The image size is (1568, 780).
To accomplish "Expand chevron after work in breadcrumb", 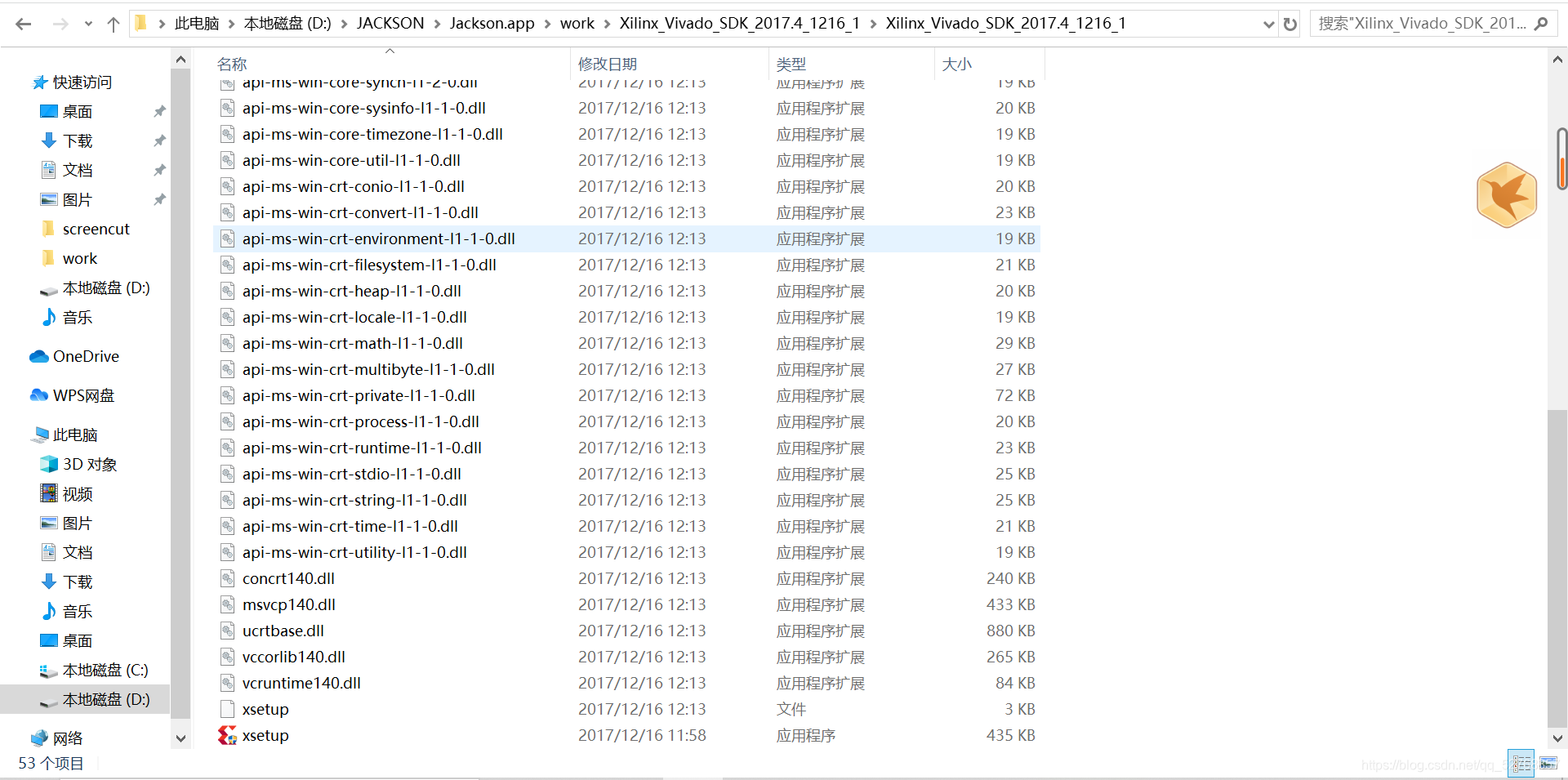I will tap(608, 24).
